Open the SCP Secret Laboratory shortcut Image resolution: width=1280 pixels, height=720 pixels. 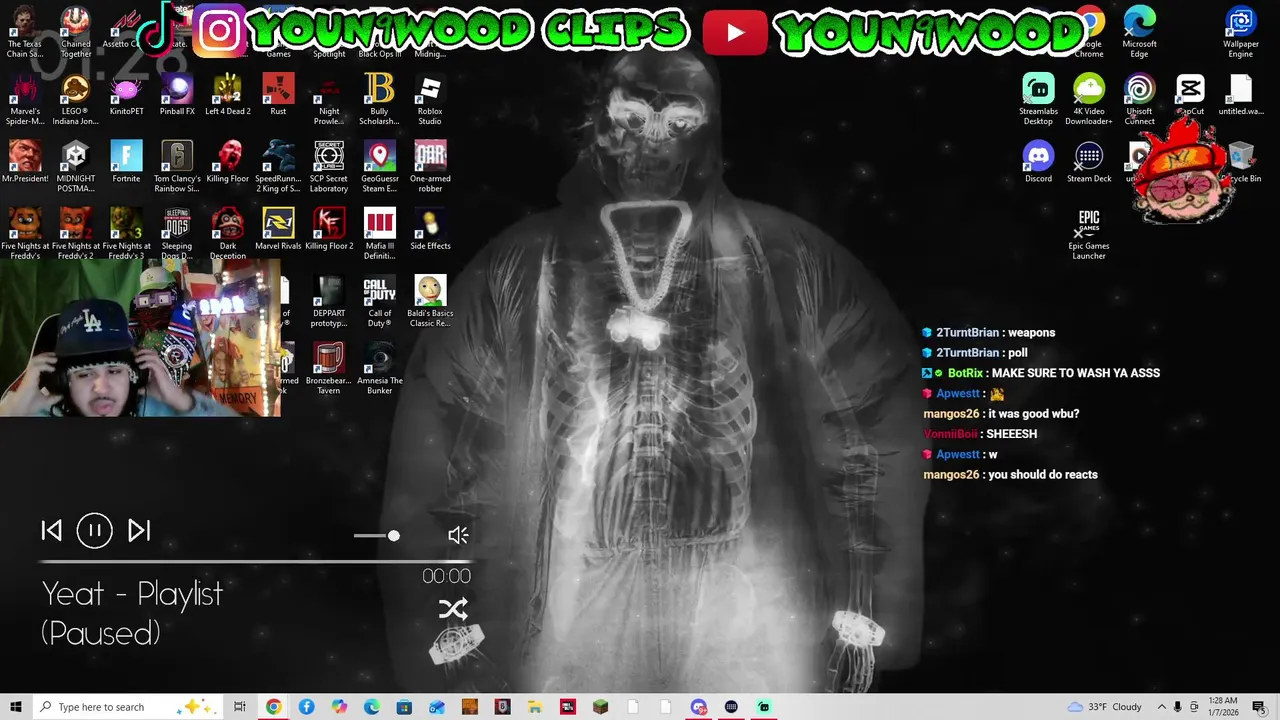pos(329,167)
